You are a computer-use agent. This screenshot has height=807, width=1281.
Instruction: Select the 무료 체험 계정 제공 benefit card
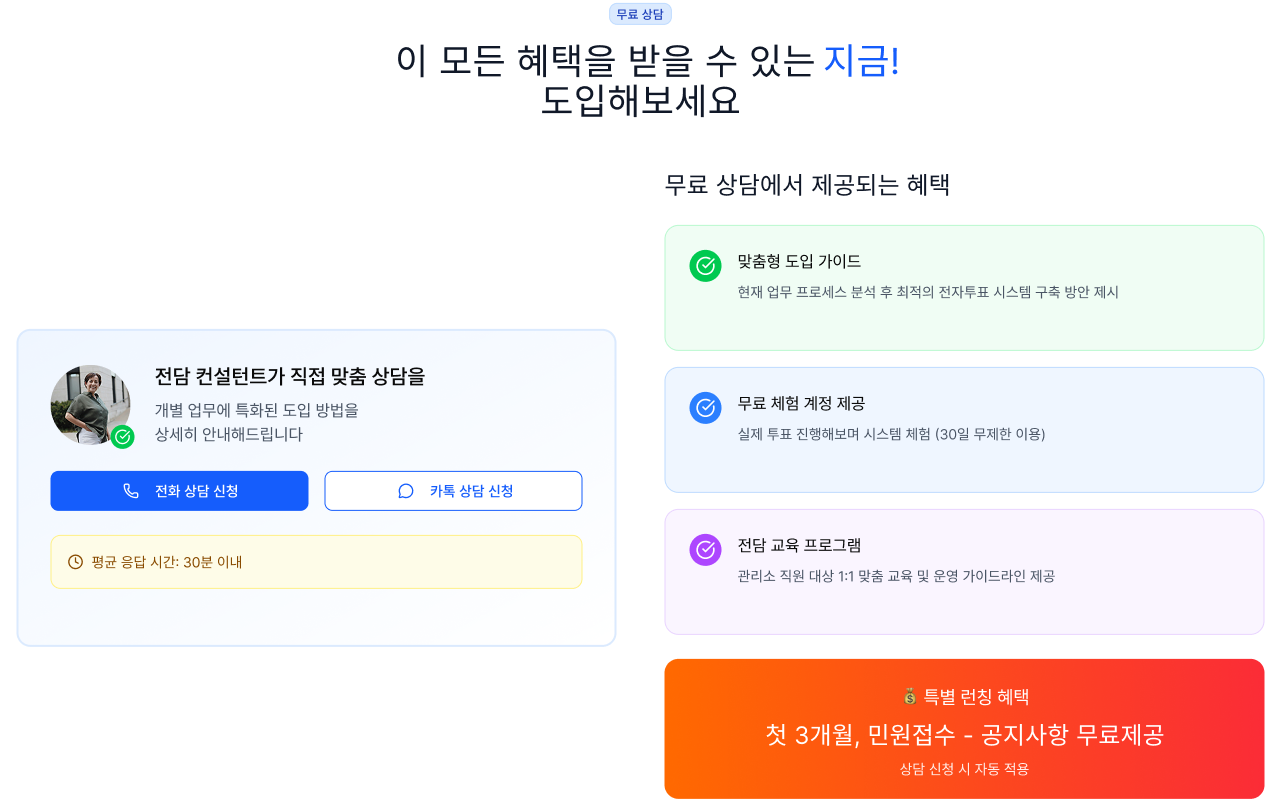click(964, 430)
